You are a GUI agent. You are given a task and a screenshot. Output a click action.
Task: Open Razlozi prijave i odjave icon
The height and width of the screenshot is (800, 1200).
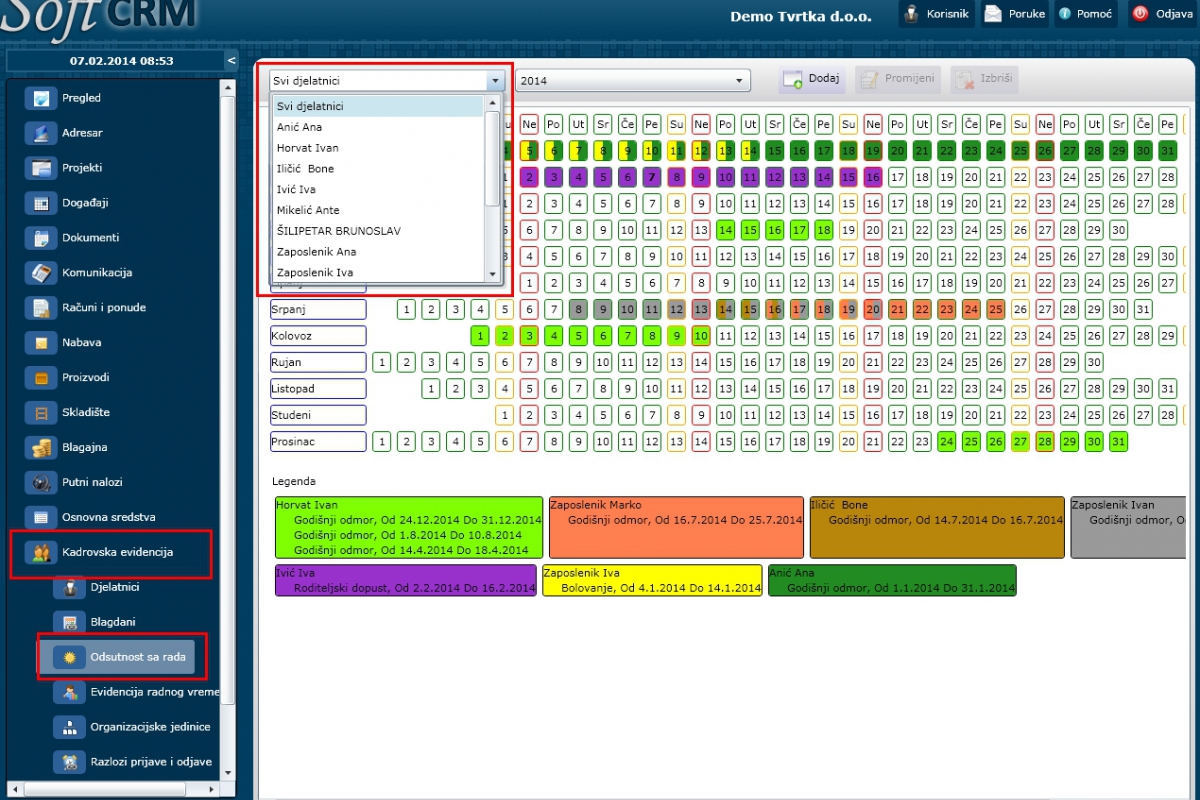pyautogui.click(x=70, y=762)
